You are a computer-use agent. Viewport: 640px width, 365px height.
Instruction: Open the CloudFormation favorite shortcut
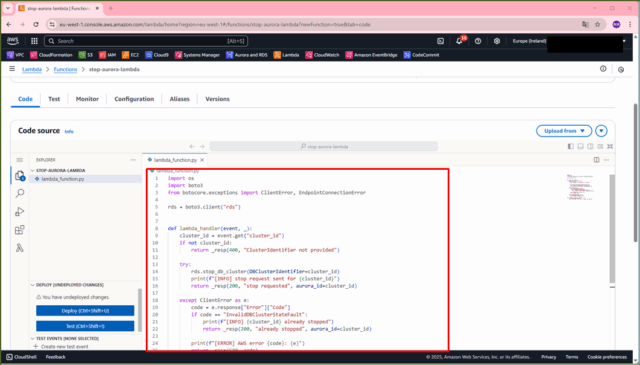coord(51,55)
